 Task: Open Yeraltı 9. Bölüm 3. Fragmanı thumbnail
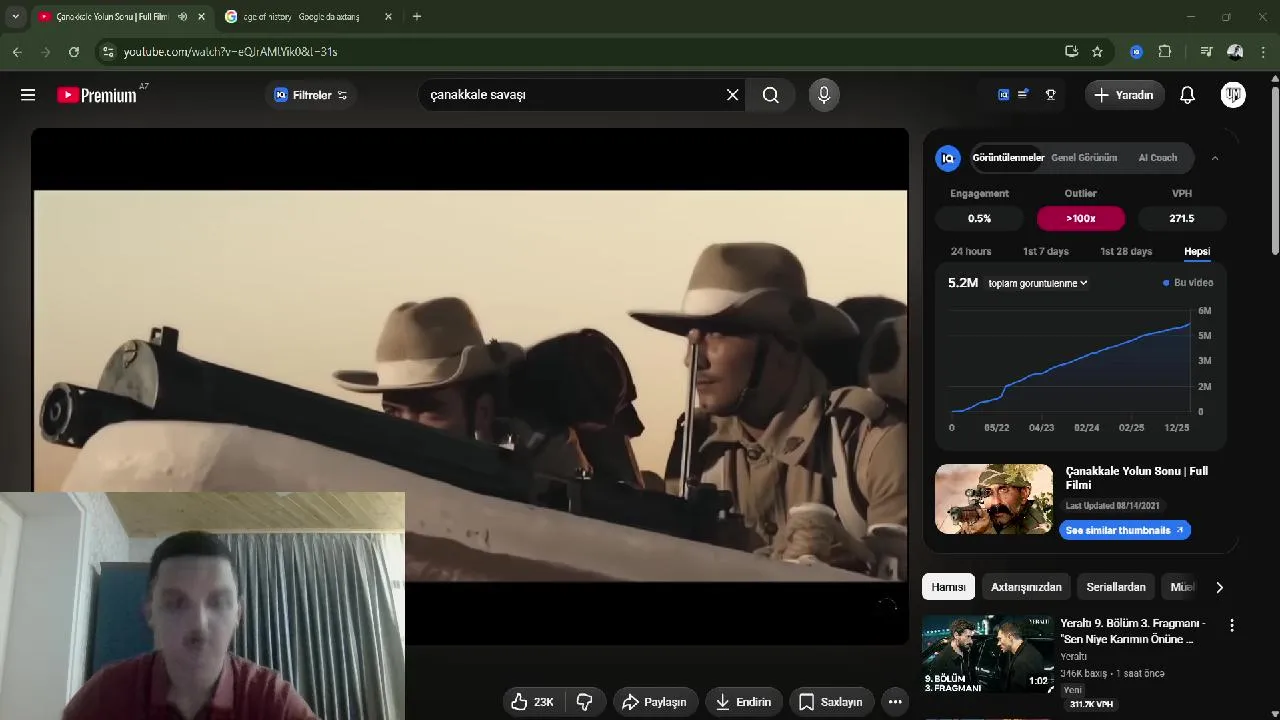(x=988, y=654)
